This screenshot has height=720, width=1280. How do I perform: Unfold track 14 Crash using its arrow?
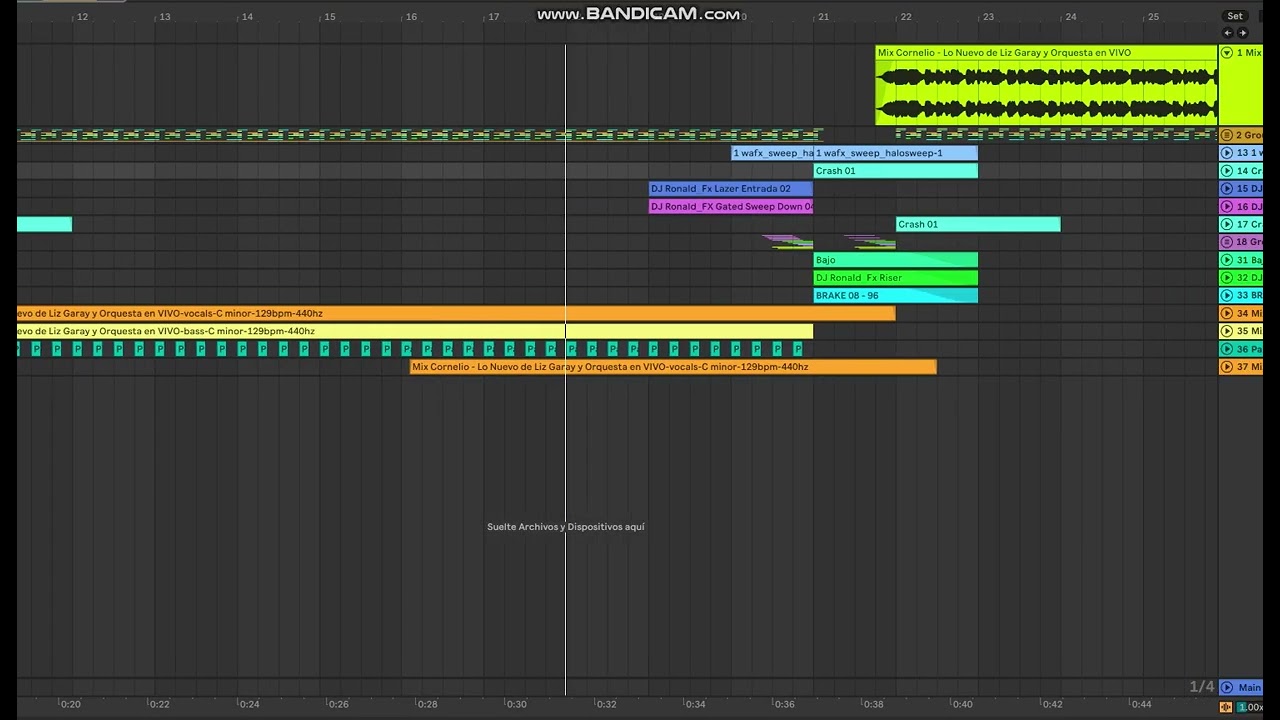[1227, 171]
